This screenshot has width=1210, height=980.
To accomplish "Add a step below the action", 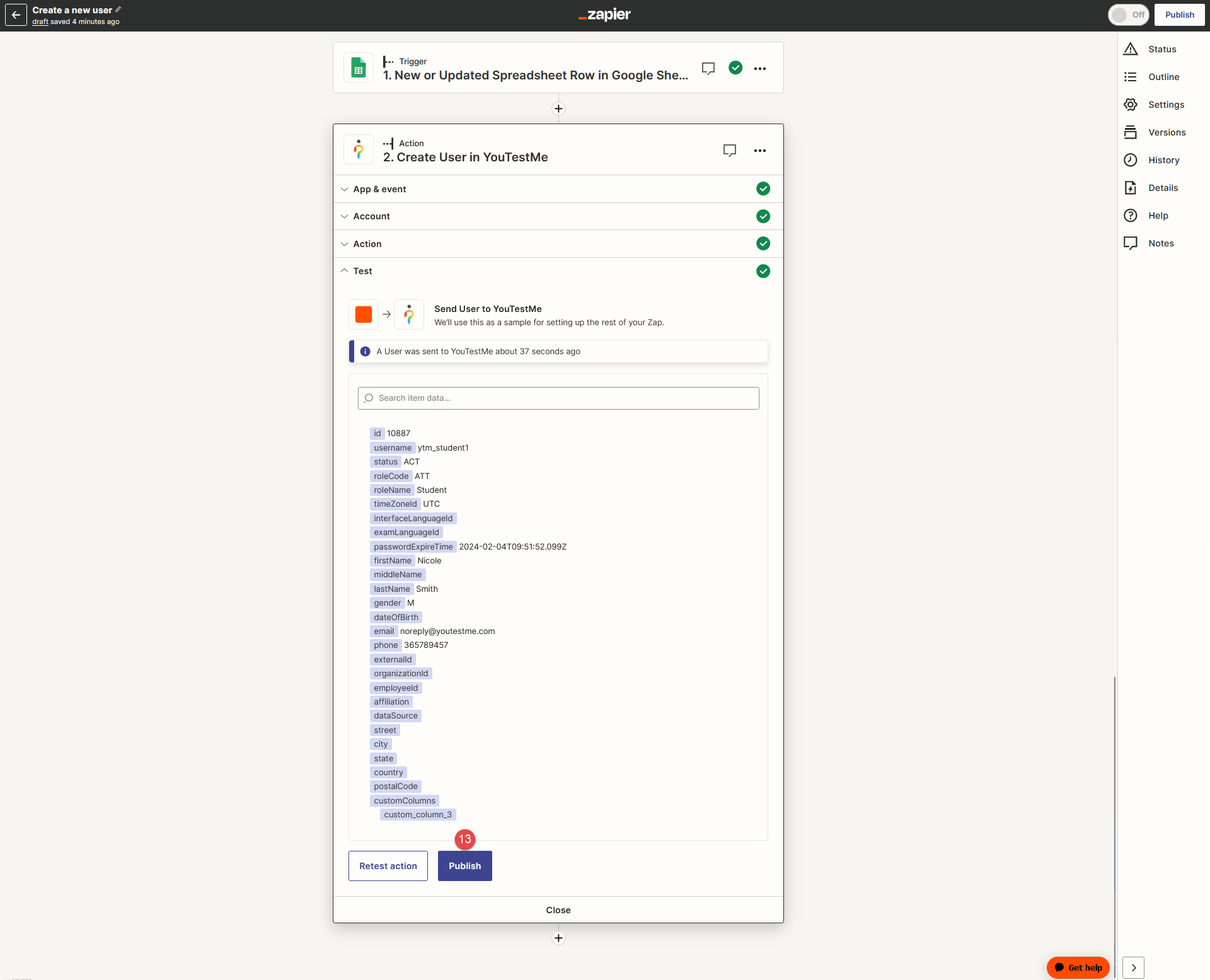I will (558, 938).
